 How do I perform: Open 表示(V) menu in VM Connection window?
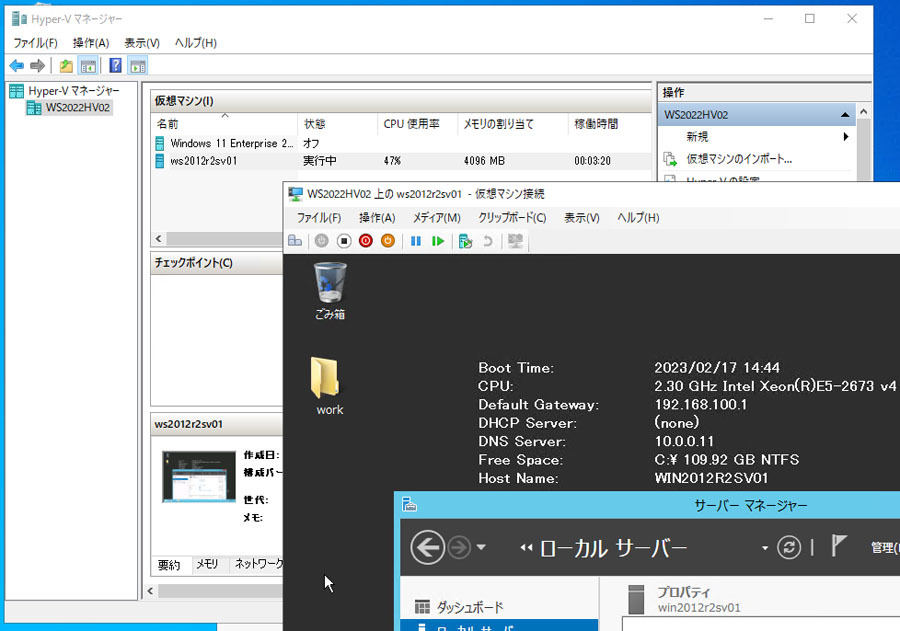pyautogui.click(x=581, y=218)
